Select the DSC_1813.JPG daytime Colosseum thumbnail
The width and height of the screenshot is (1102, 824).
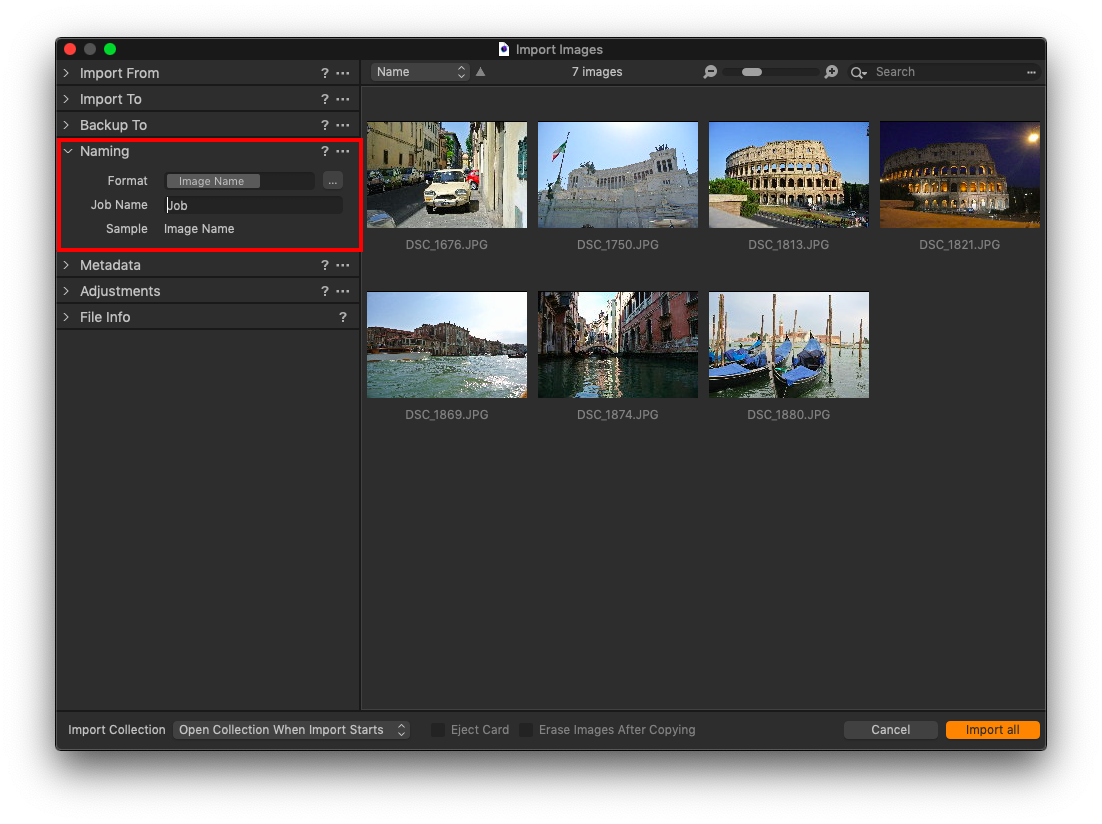coord(789,174)
